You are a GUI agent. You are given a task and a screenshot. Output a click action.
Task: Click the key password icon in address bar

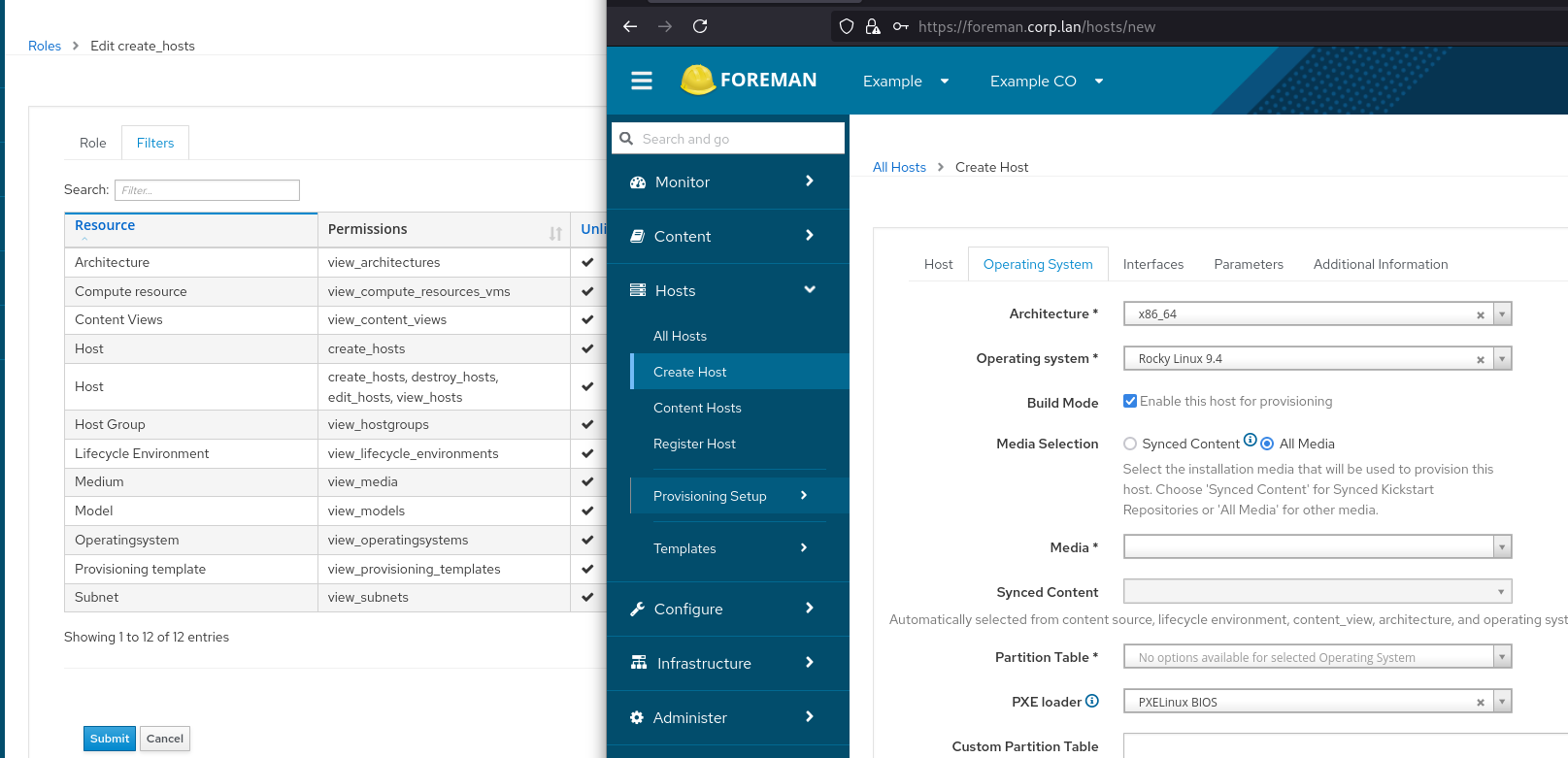point(901,26)
